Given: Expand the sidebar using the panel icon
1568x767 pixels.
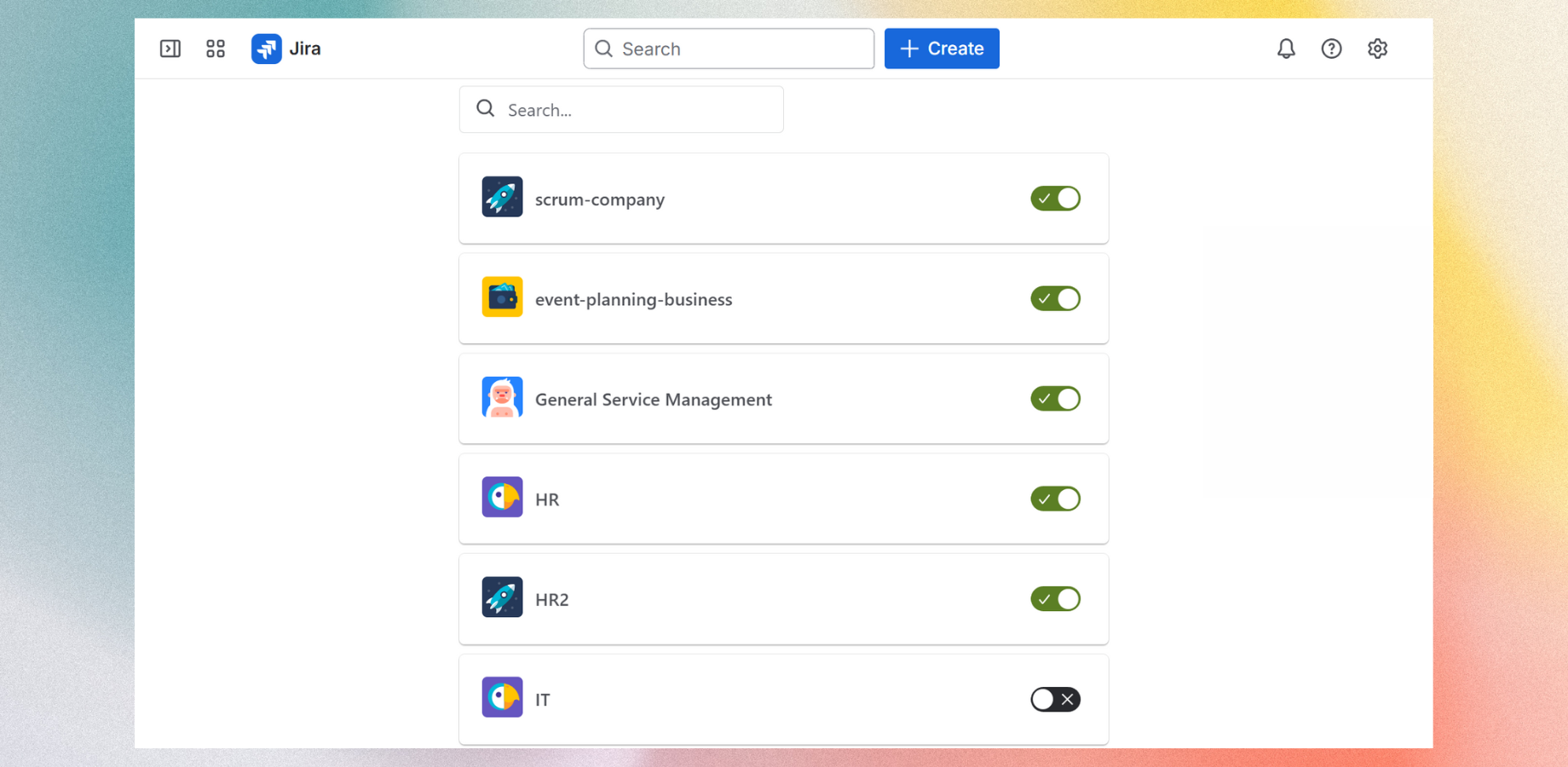Looking at the screenshot, I should pos(170,49).
